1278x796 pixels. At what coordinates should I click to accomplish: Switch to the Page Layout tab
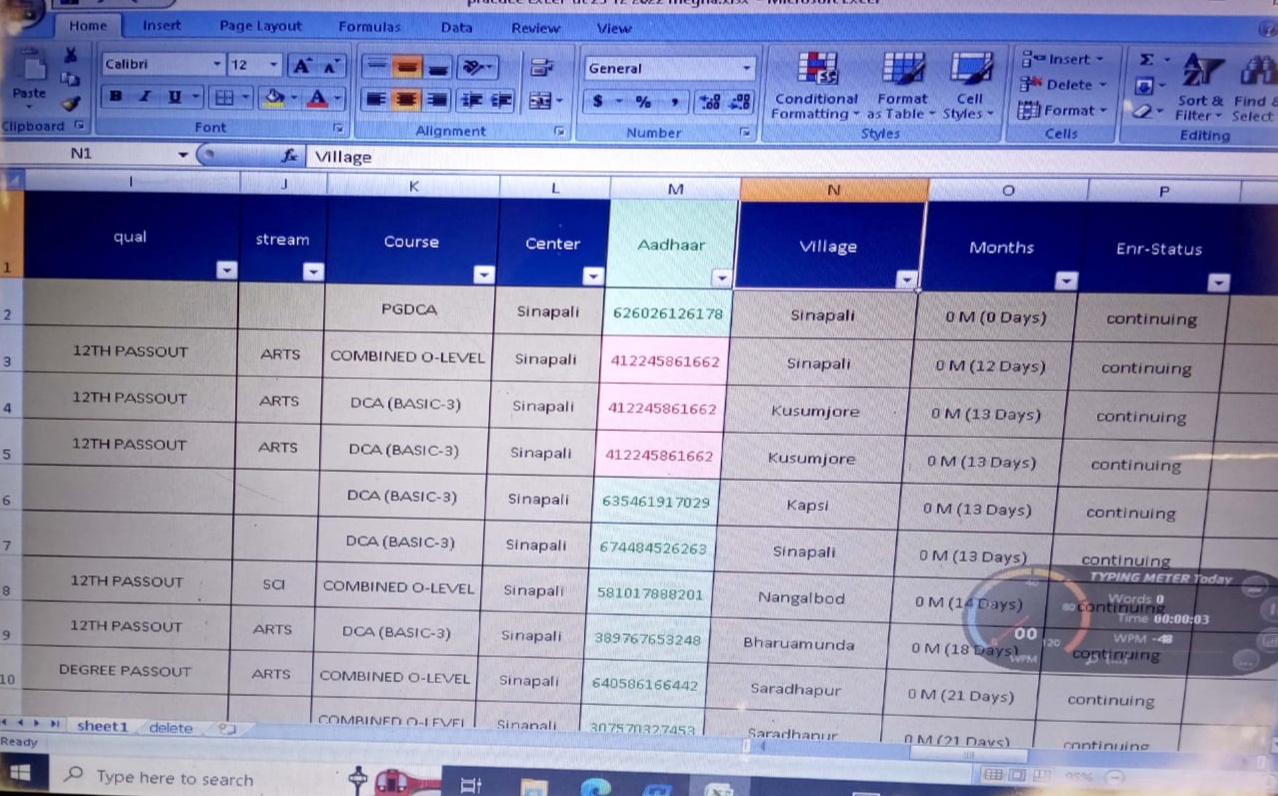260,27
